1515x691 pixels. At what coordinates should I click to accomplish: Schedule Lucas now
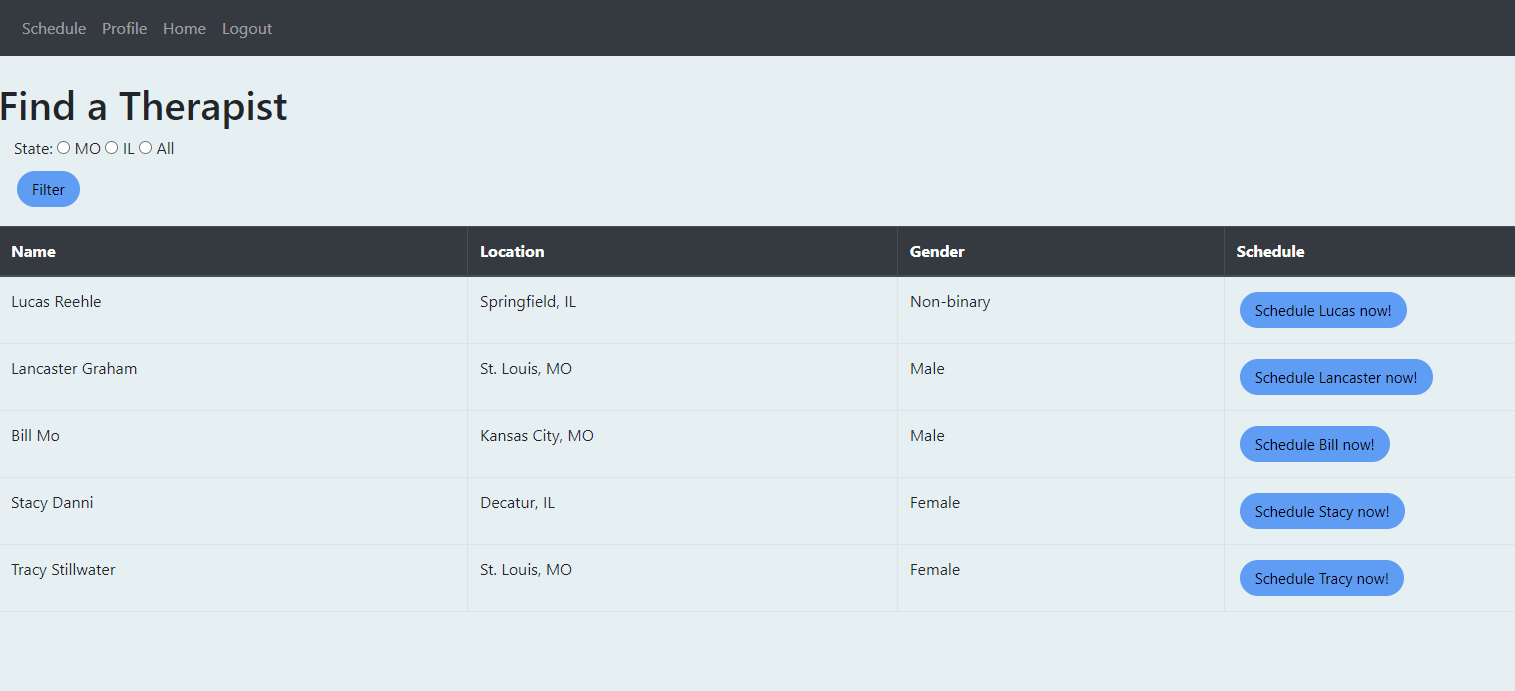pyautogui.click(x=1323, y=310)
